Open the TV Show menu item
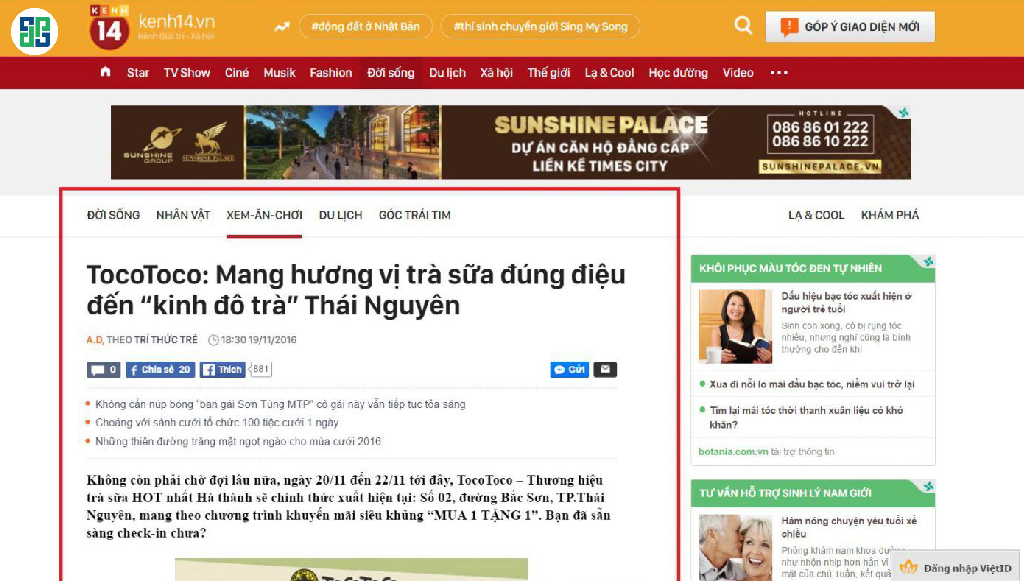 coord(187,72)
